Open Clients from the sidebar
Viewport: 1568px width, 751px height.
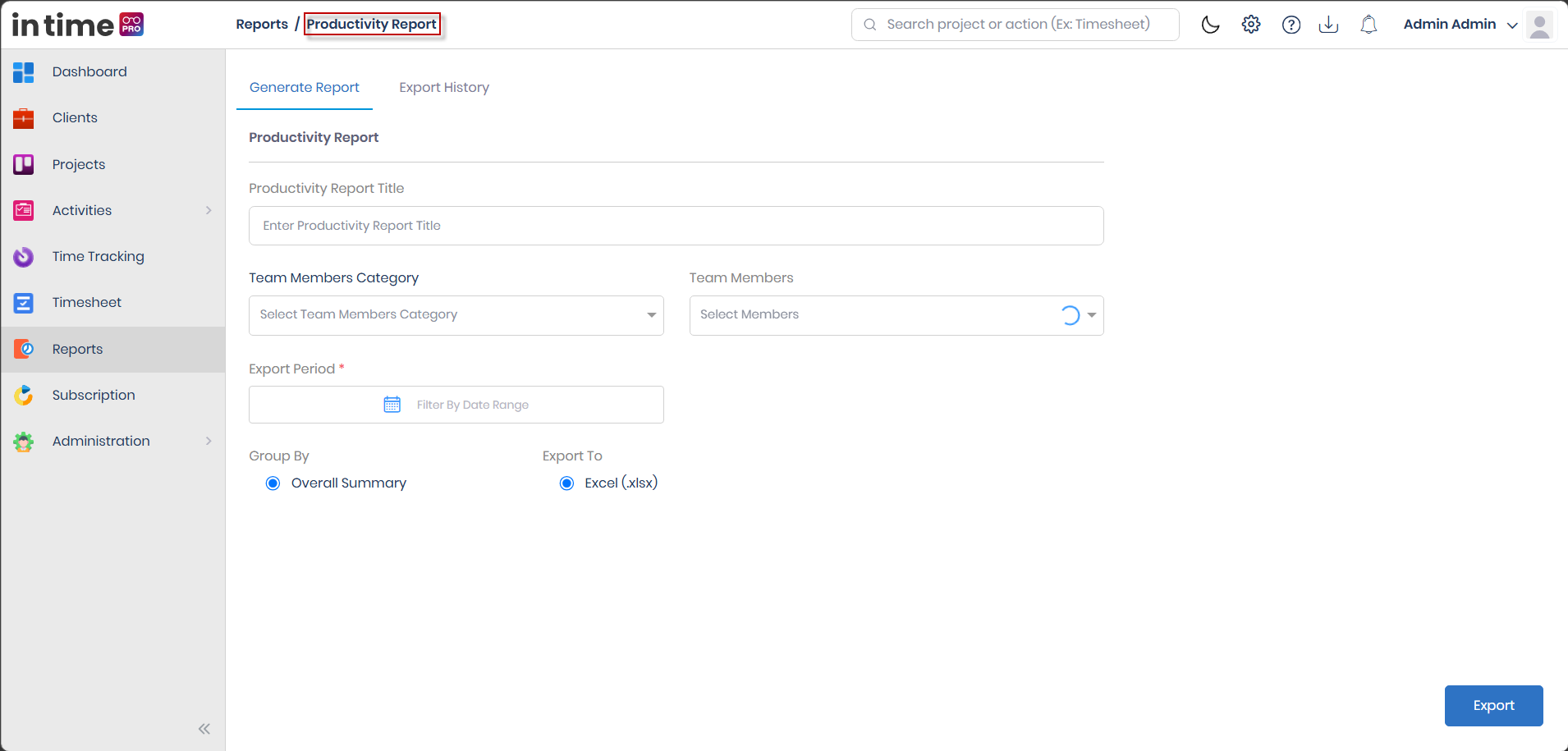point(113,118)
